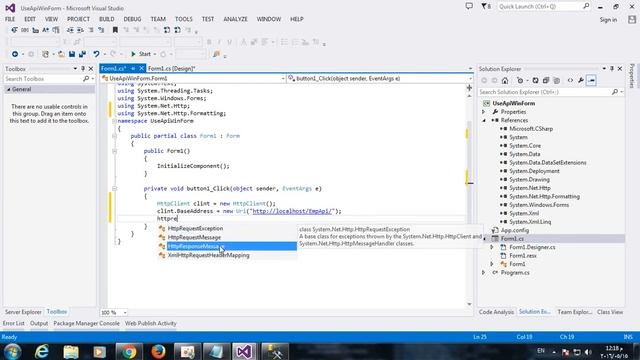640x360 pixels.
Task: Collapse the References node
Action: coord(484,120)
